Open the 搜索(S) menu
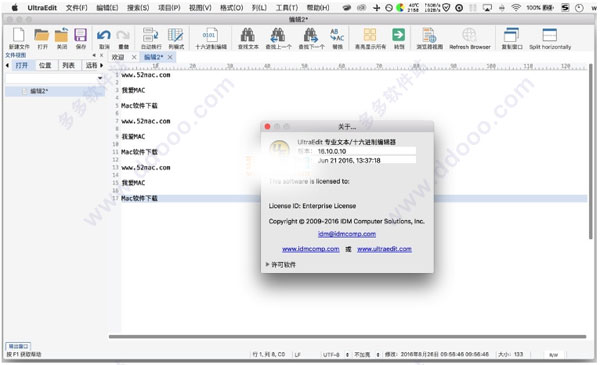This screenshot has width=600, height=365. click(x=138, y=8)
